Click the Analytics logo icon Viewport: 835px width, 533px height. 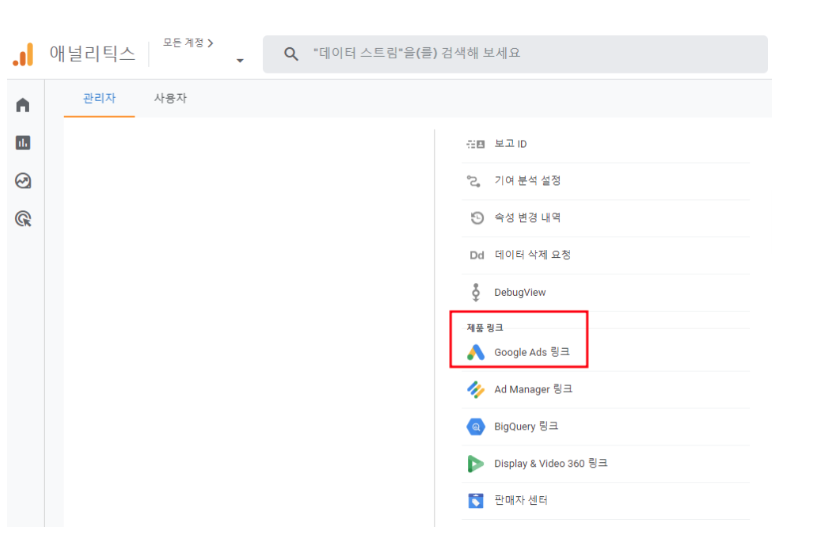pos(23,55)
